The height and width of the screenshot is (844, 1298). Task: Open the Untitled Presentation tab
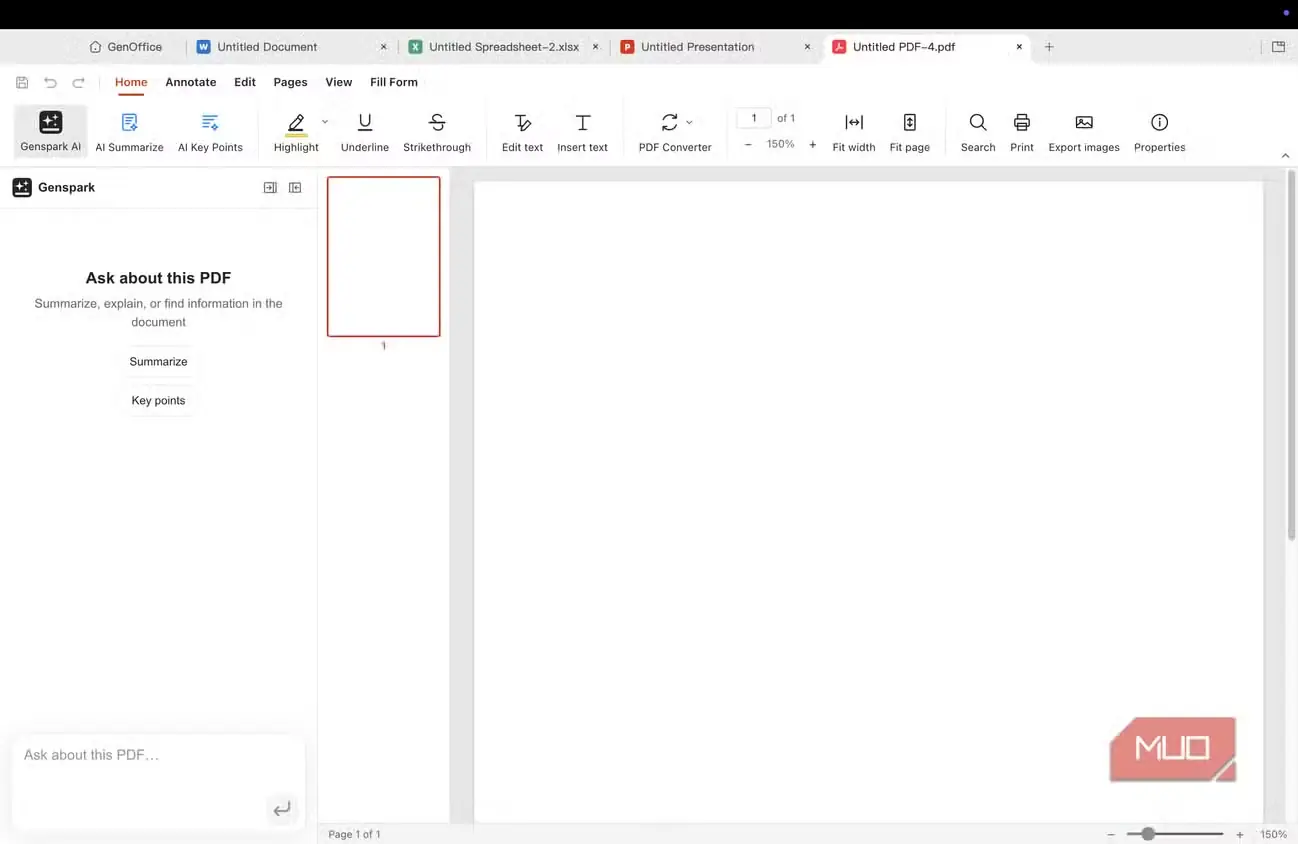pyautogui.click(x=697, y=47)
